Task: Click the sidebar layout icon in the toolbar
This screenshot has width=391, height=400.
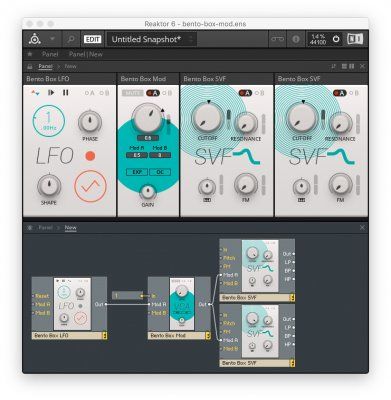Action: click(x=355, y=39)
